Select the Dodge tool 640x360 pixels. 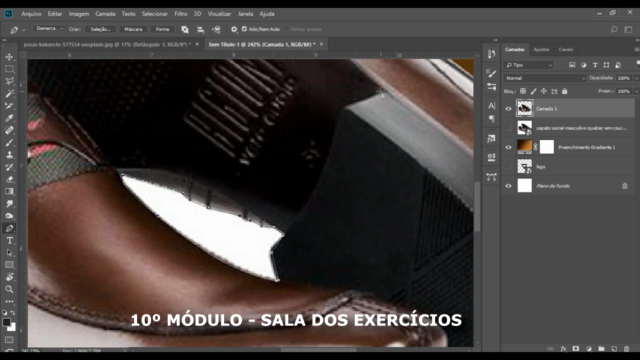9,216
